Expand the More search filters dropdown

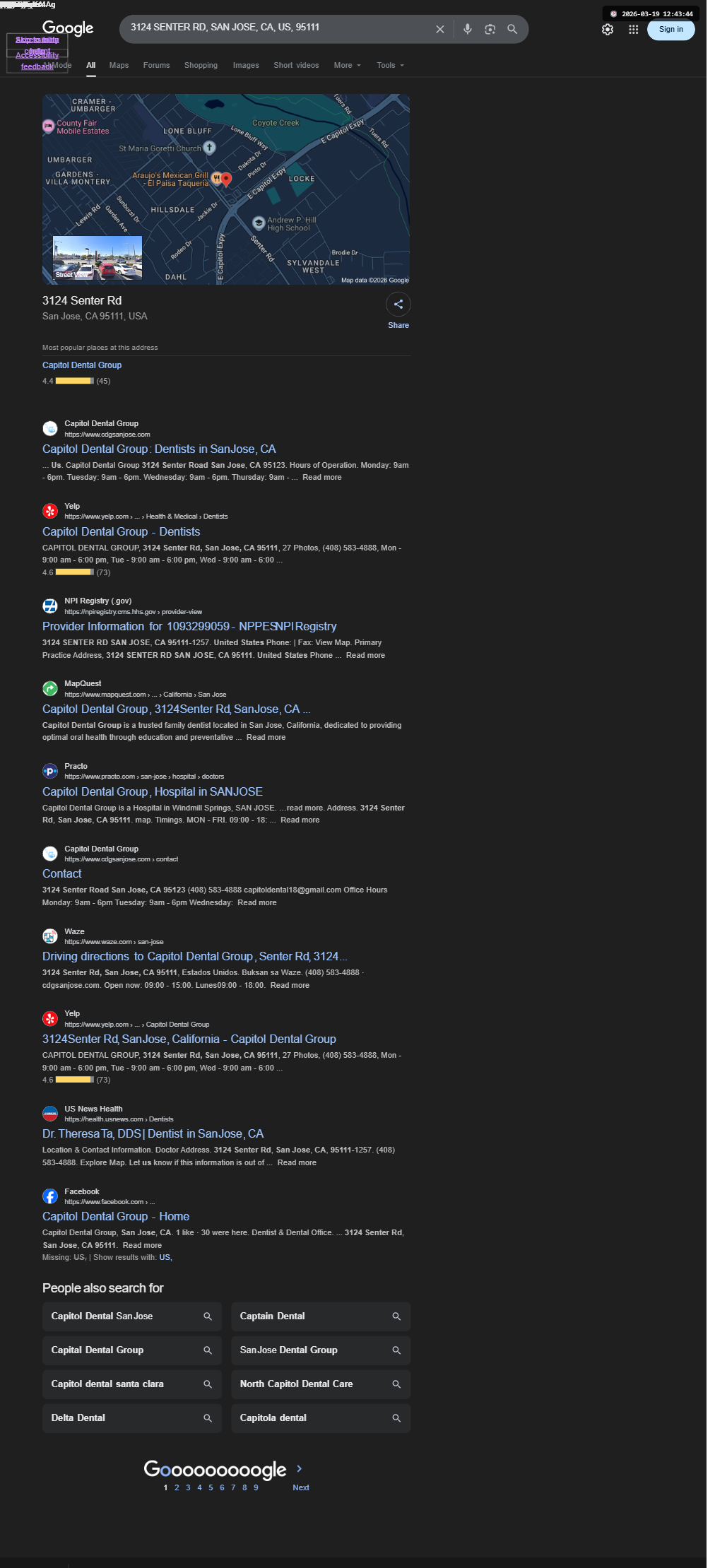[347, 65]
